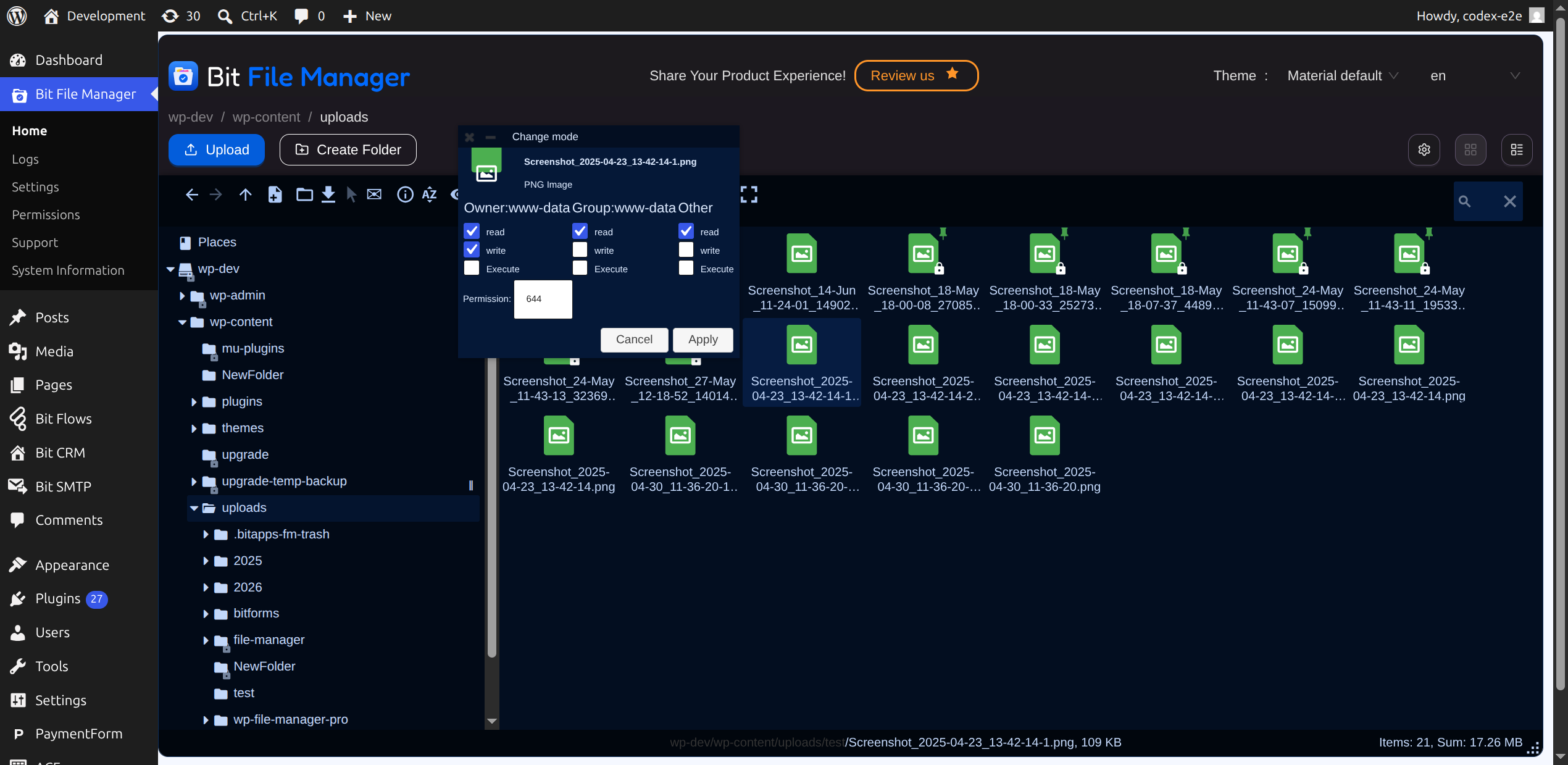Screen dimensions: 1568x765
Task: Open comments bubble in admin bar
Action: point(309,16)
